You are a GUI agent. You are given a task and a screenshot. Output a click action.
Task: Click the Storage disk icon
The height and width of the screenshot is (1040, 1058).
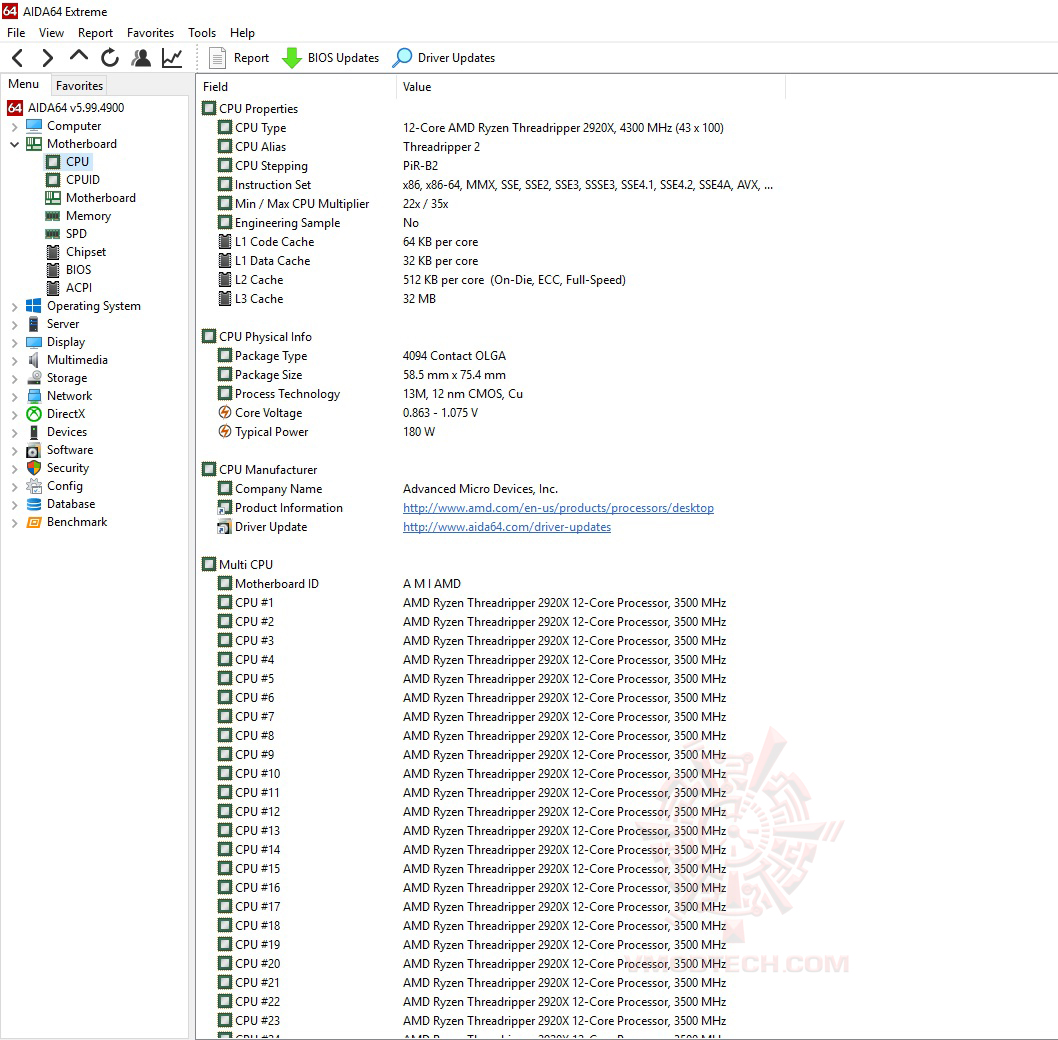coord(34,378)
